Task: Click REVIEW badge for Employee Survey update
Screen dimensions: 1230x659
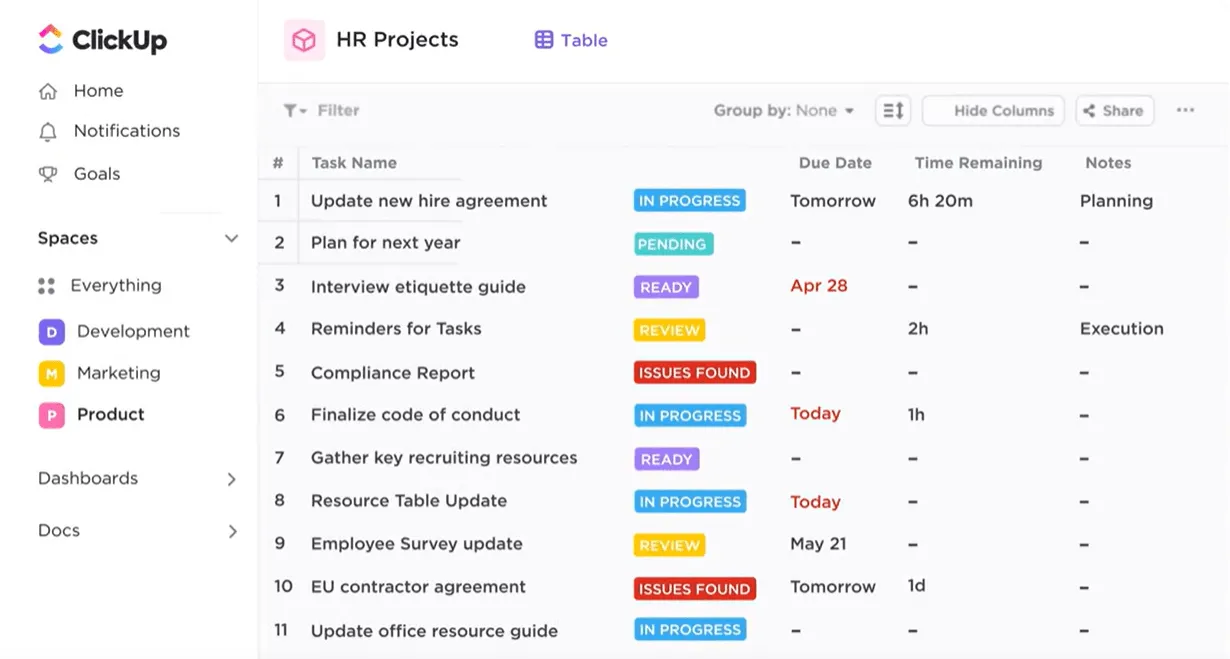Action: pyautogui.click(x=670, y=546)
